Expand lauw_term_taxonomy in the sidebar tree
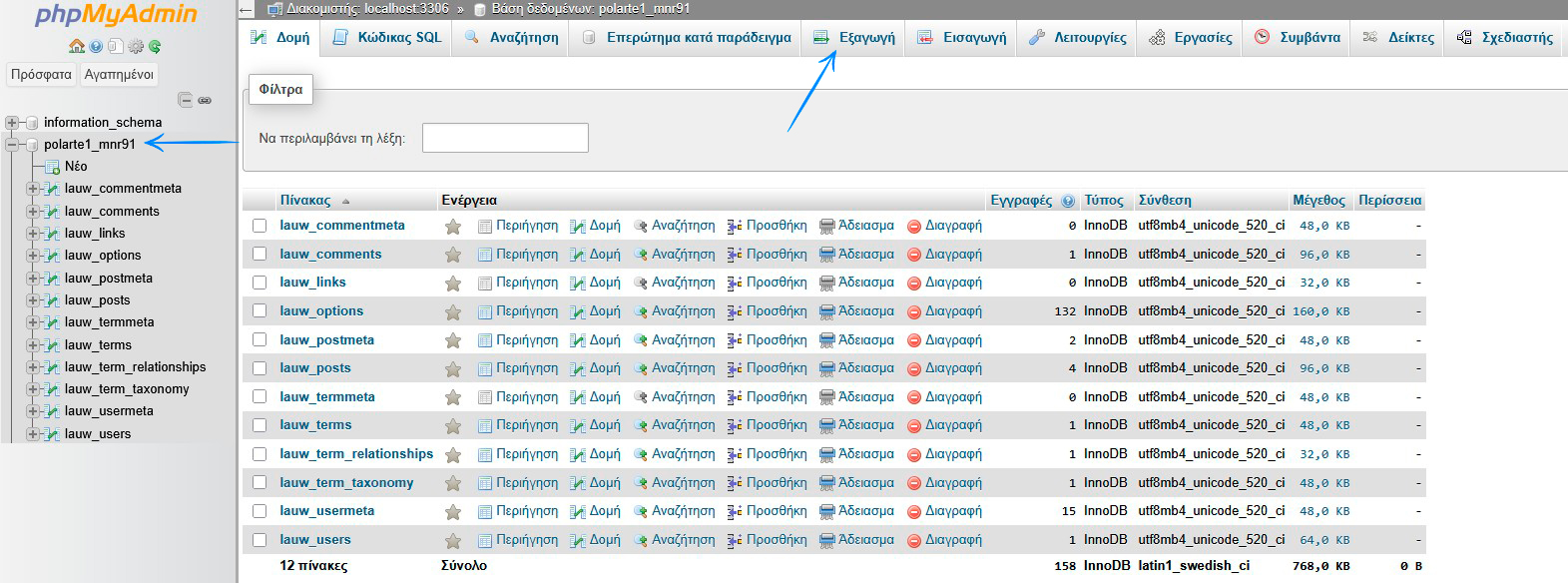This screenshot has height=583, width=1568. [33, 389]
